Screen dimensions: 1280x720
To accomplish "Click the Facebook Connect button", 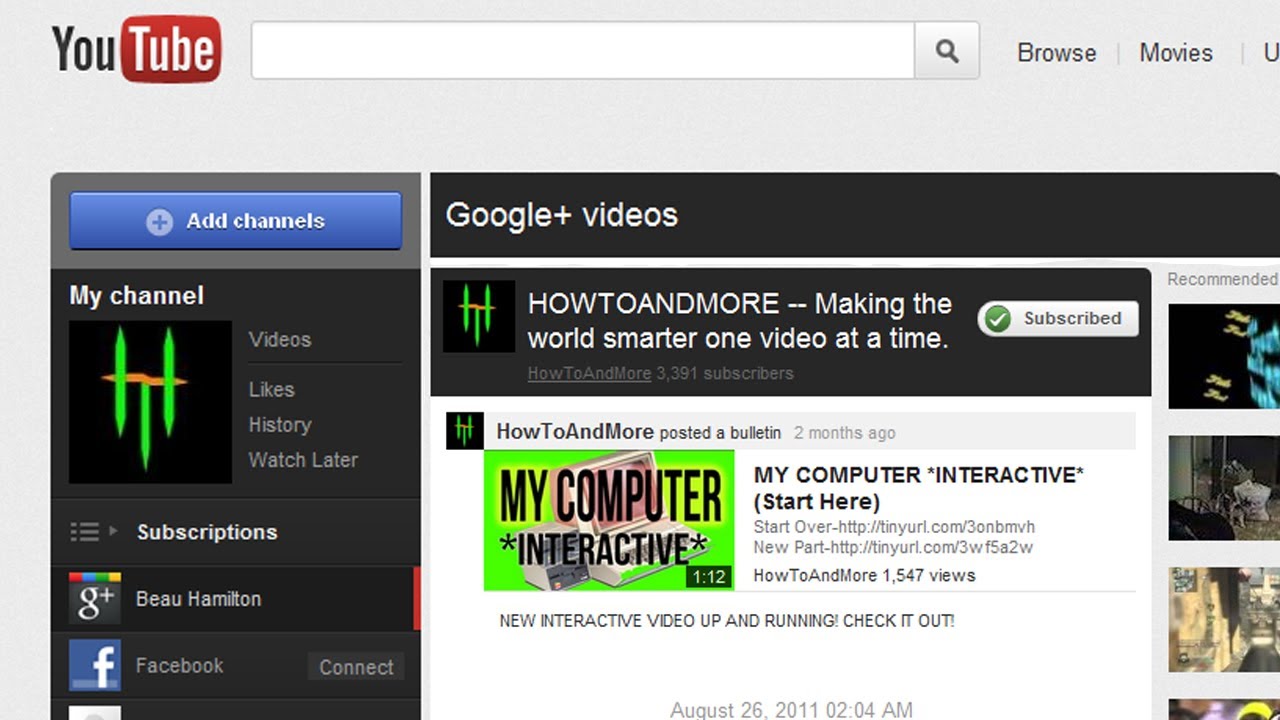I will pyautogui.click(x=356, y=667).
